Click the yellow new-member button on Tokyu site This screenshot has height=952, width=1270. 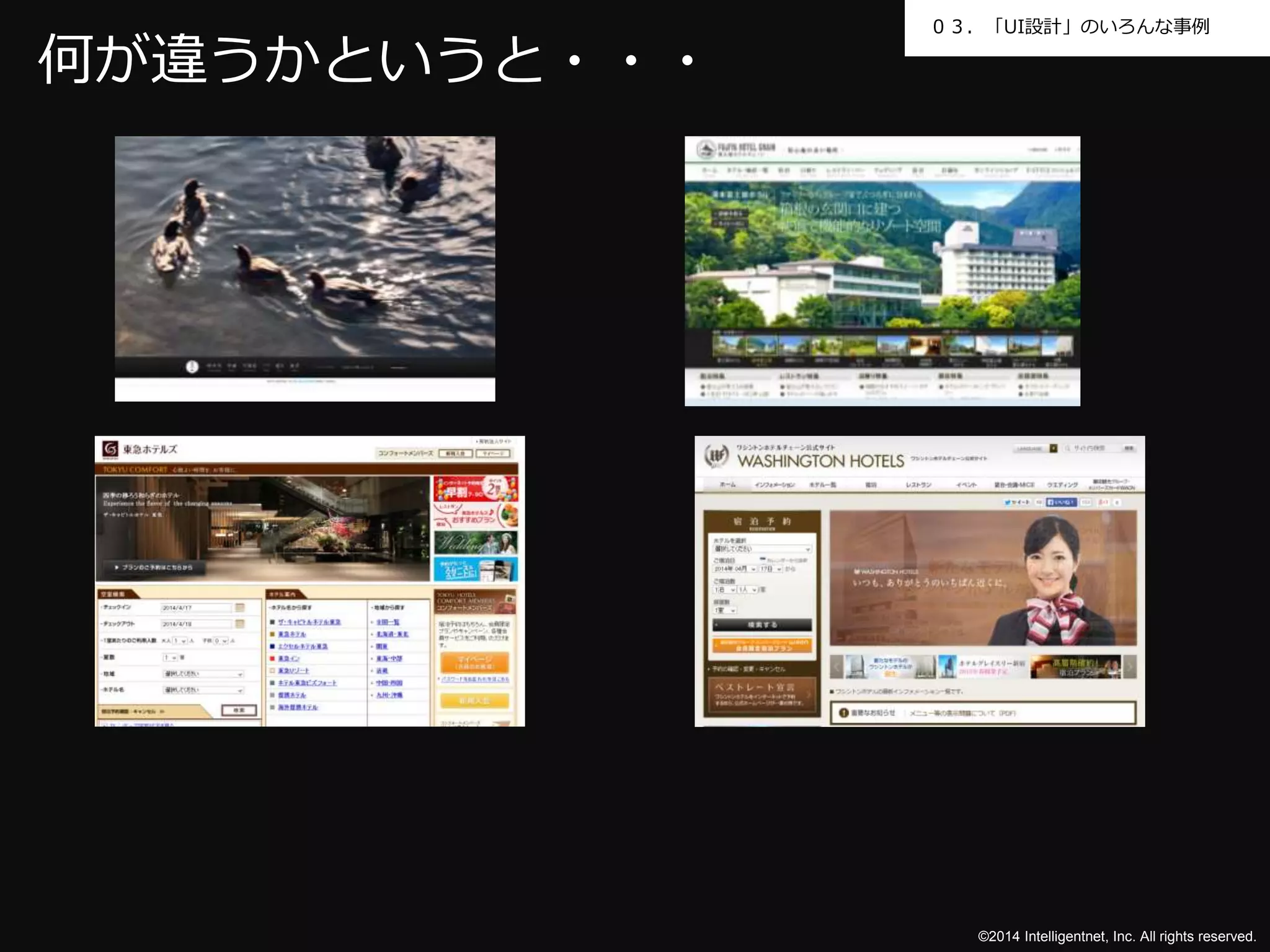tap(474, 700)
